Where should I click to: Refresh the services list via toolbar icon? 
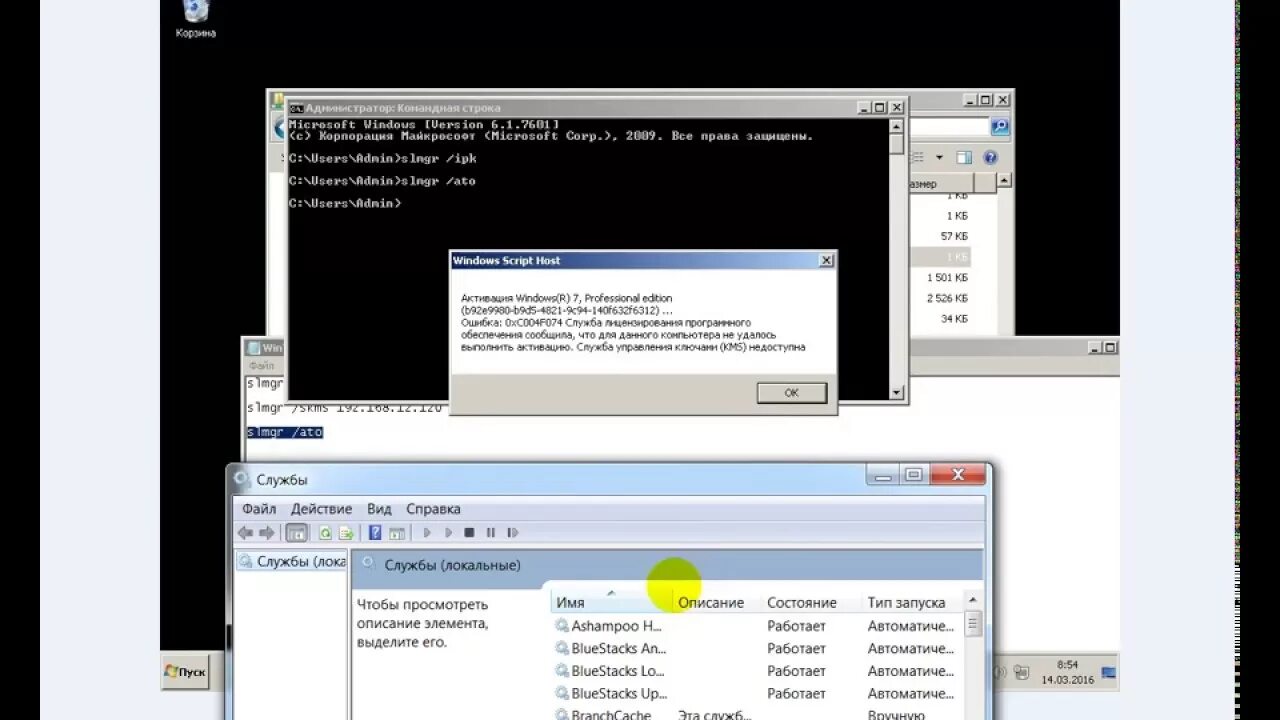tap(325, 533)
